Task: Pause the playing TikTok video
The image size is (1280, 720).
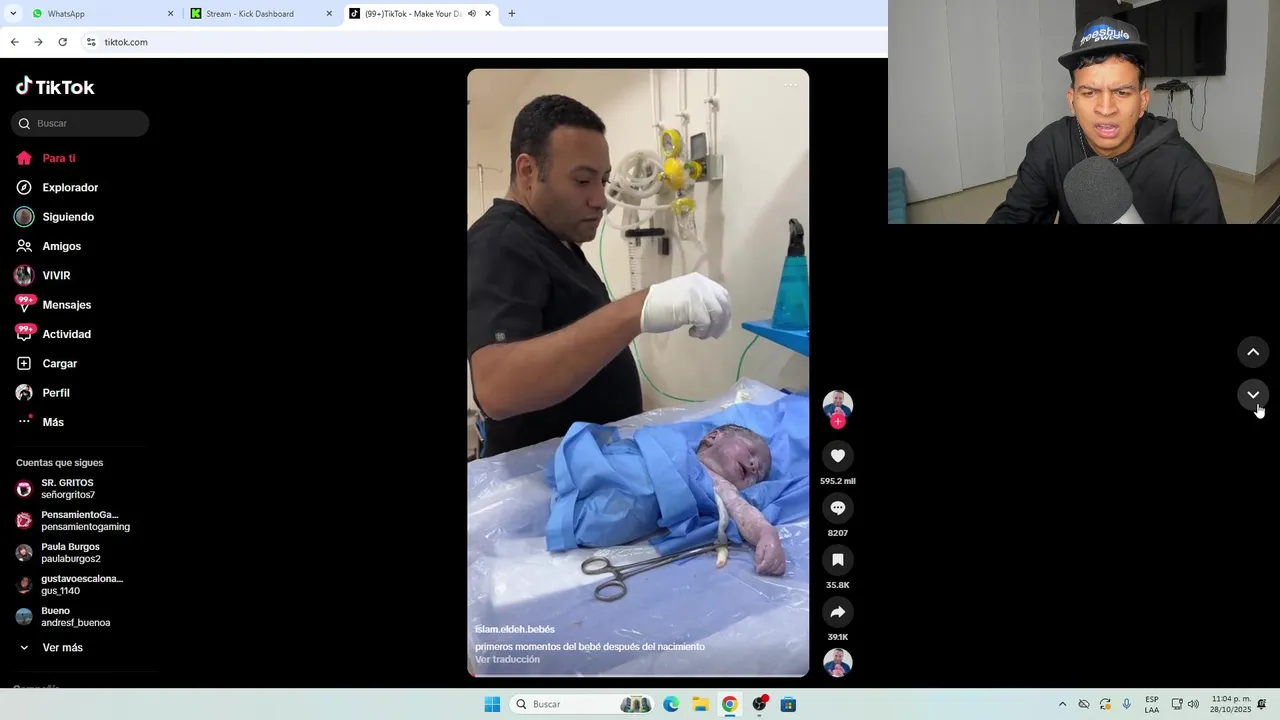Action: [x=638, y=373]
